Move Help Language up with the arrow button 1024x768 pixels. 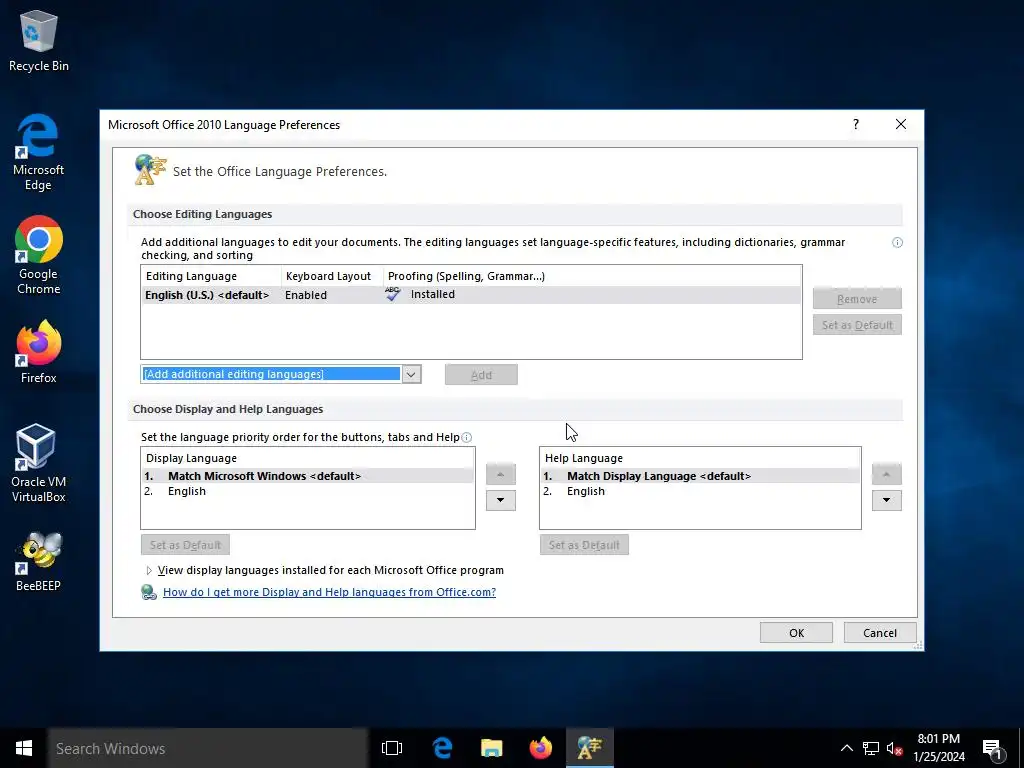[886, 474]
